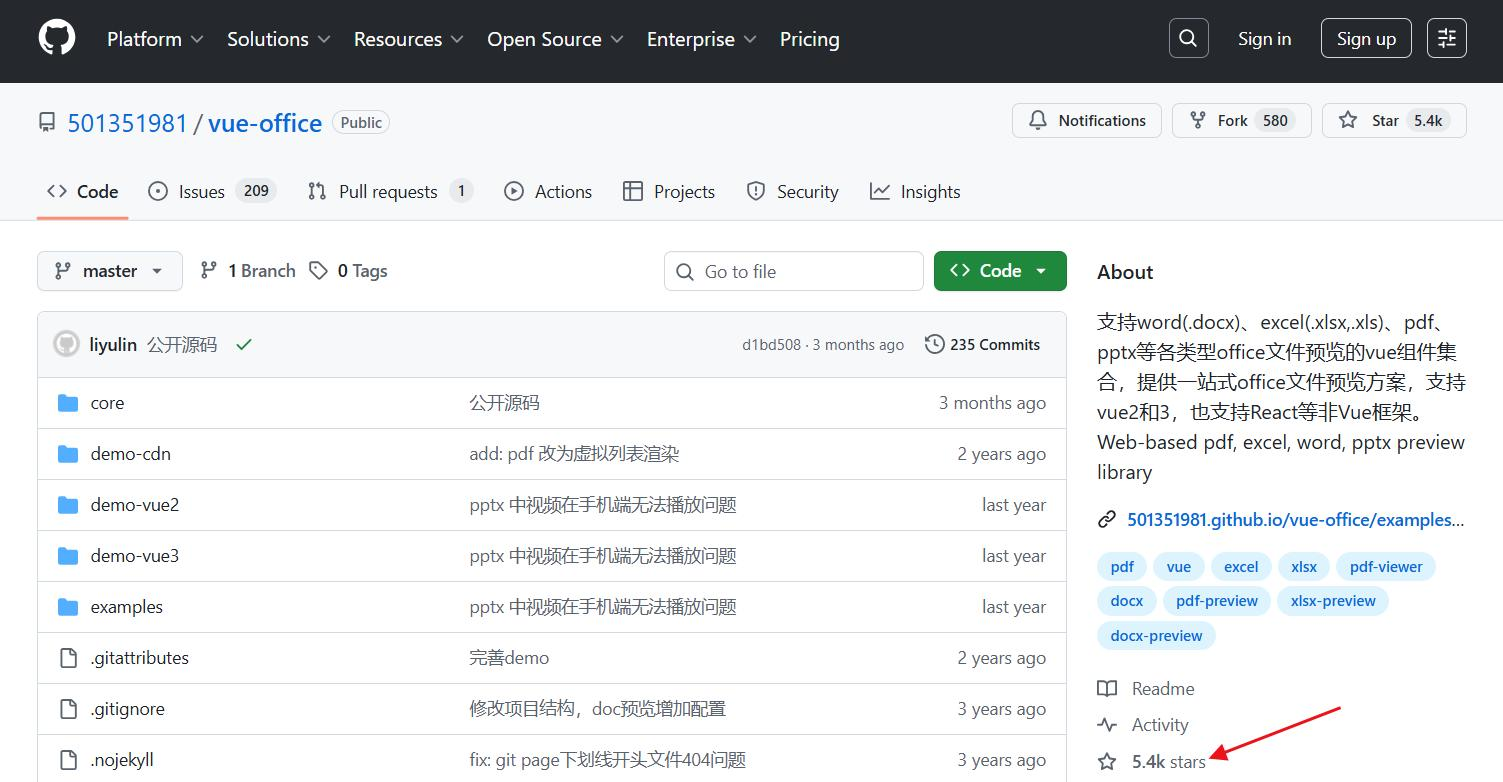Viewport: 1503px width, 782px height.
Task: View the 1 Branch list
Action: click(x=248, y=271)
